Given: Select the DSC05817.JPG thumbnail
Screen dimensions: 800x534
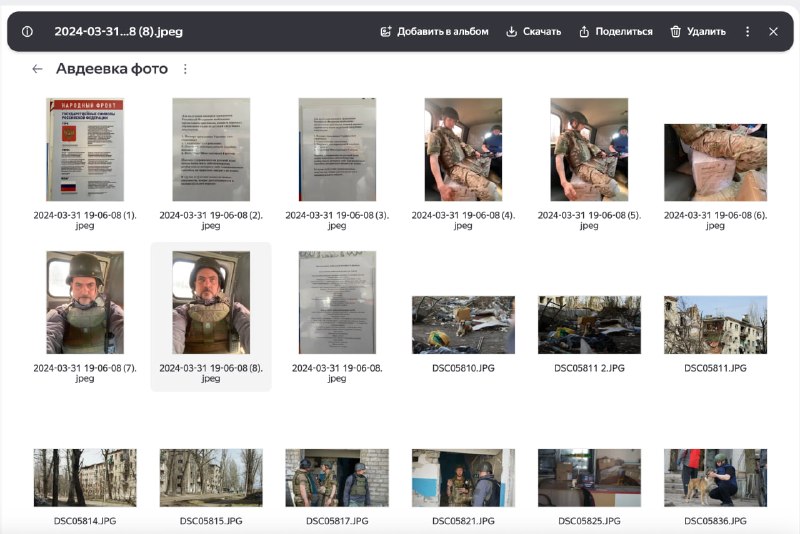Looking at the screenshot, I should 337,478.
